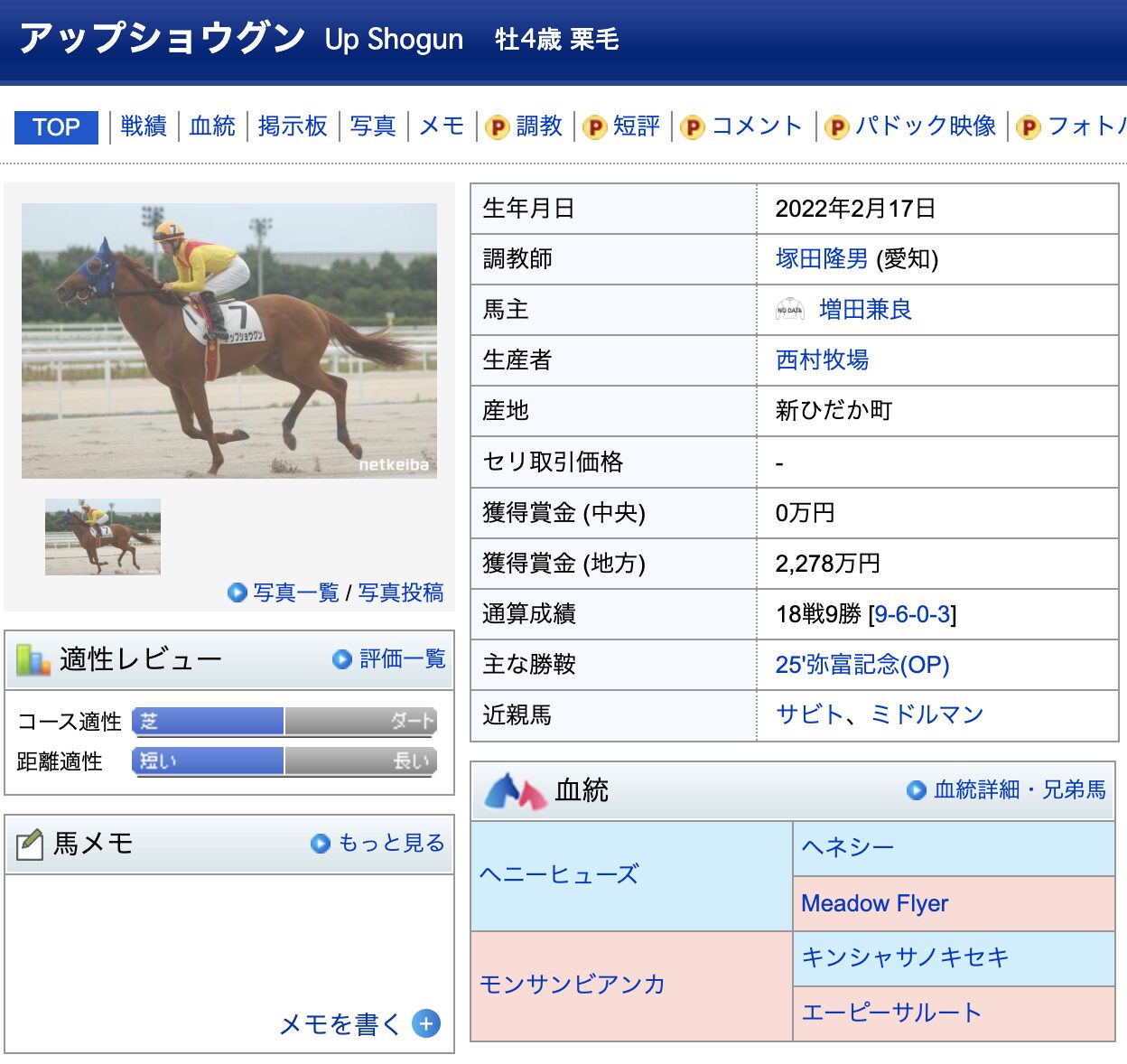Screen dimensions: 1127x1064
Task: Open the 写真投稿 link
Action: tap(401, 593)
